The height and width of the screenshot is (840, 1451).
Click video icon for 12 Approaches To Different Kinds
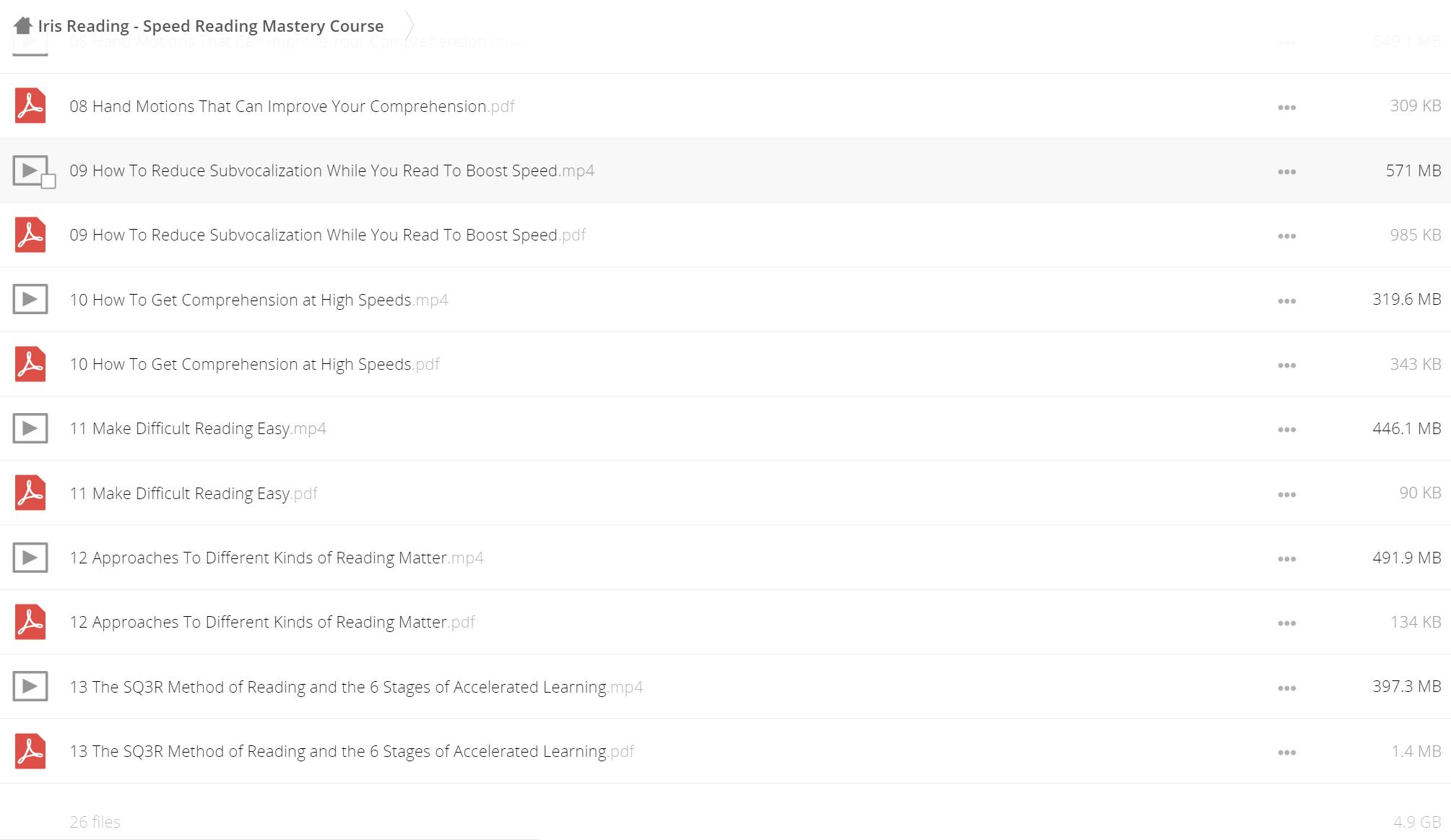[30, 558]
